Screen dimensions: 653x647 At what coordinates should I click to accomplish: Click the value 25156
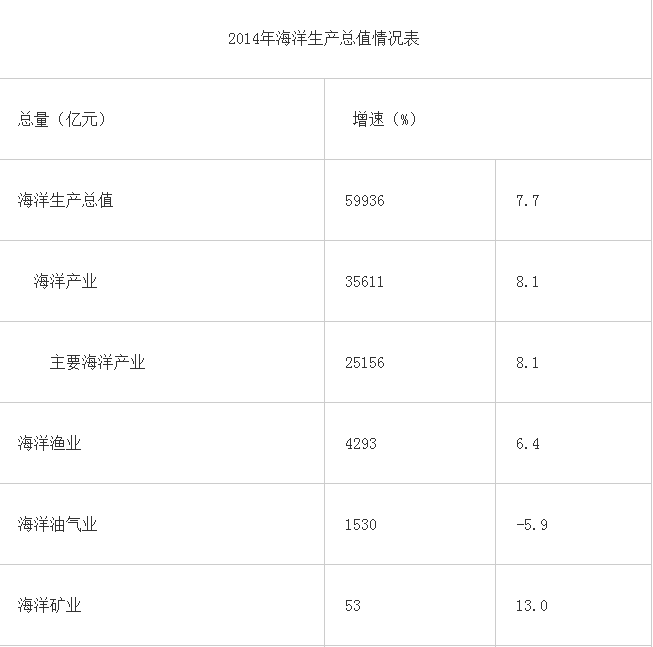pos(365,363)
